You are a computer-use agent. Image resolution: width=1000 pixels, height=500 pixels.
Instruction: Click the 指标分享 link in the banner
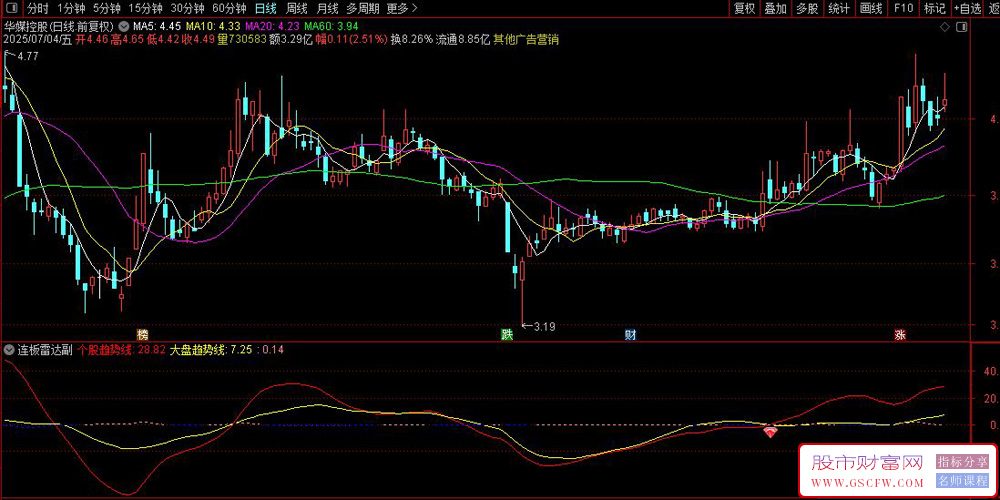[x=961, y=461]
